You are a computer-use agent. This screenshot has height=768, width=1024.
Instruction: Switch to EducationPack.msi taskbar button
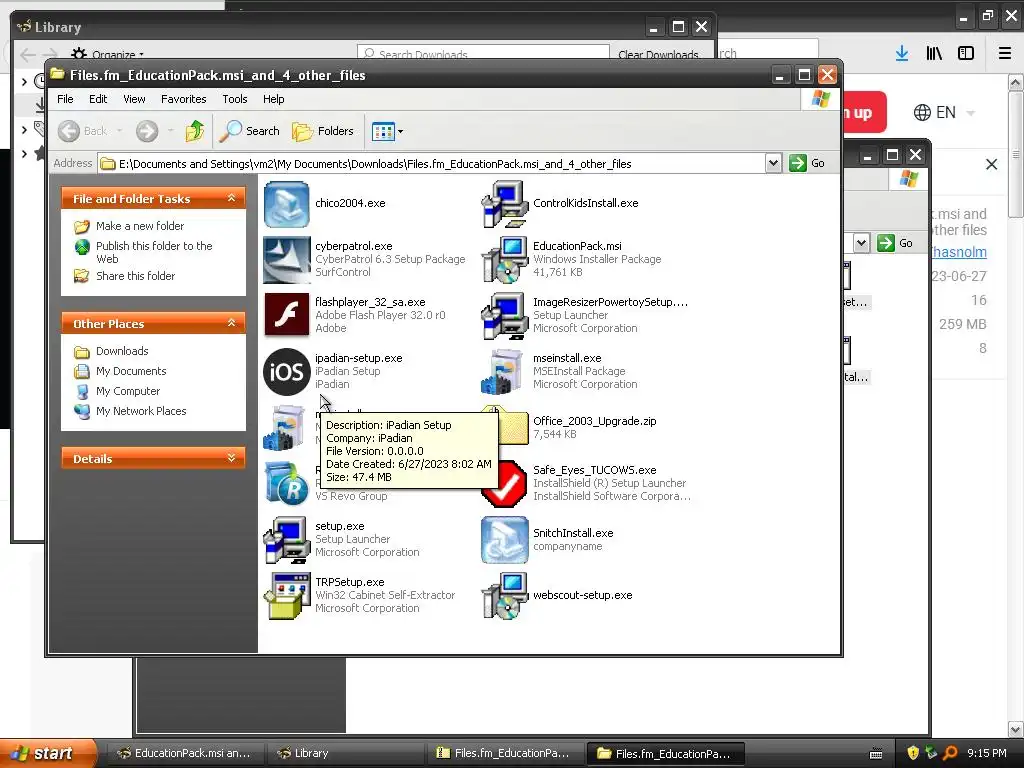(185, 754)
